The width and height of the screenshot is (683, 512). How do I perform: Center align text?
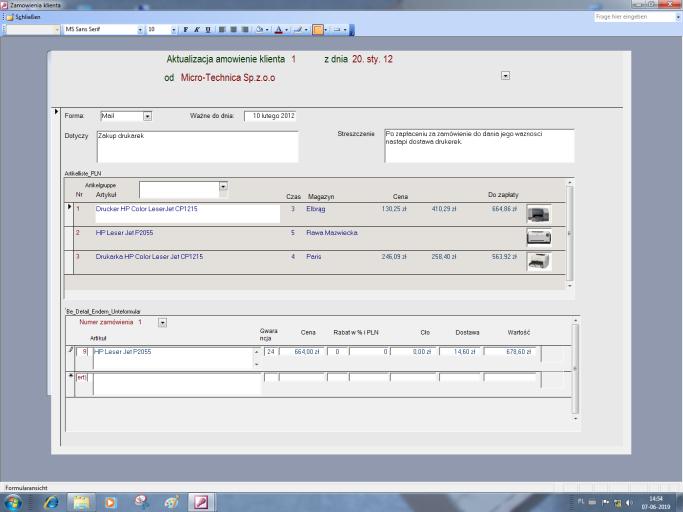(233, 30)
